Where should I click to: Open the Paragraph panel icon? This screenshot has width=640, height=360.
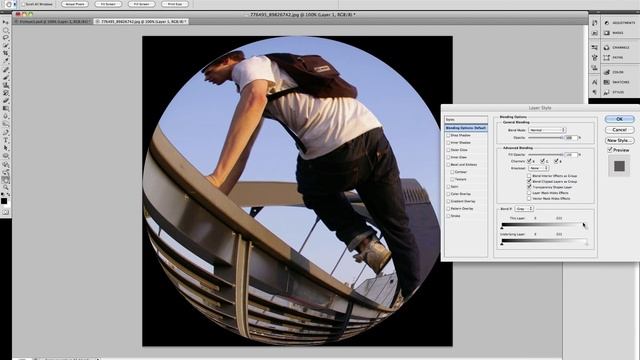(594, 92)
